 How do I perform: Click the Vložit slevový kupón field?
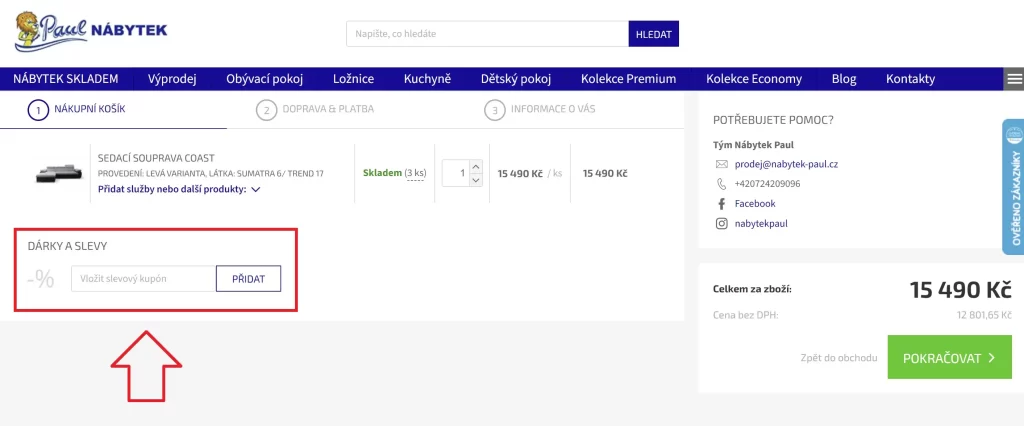point(144,279)
